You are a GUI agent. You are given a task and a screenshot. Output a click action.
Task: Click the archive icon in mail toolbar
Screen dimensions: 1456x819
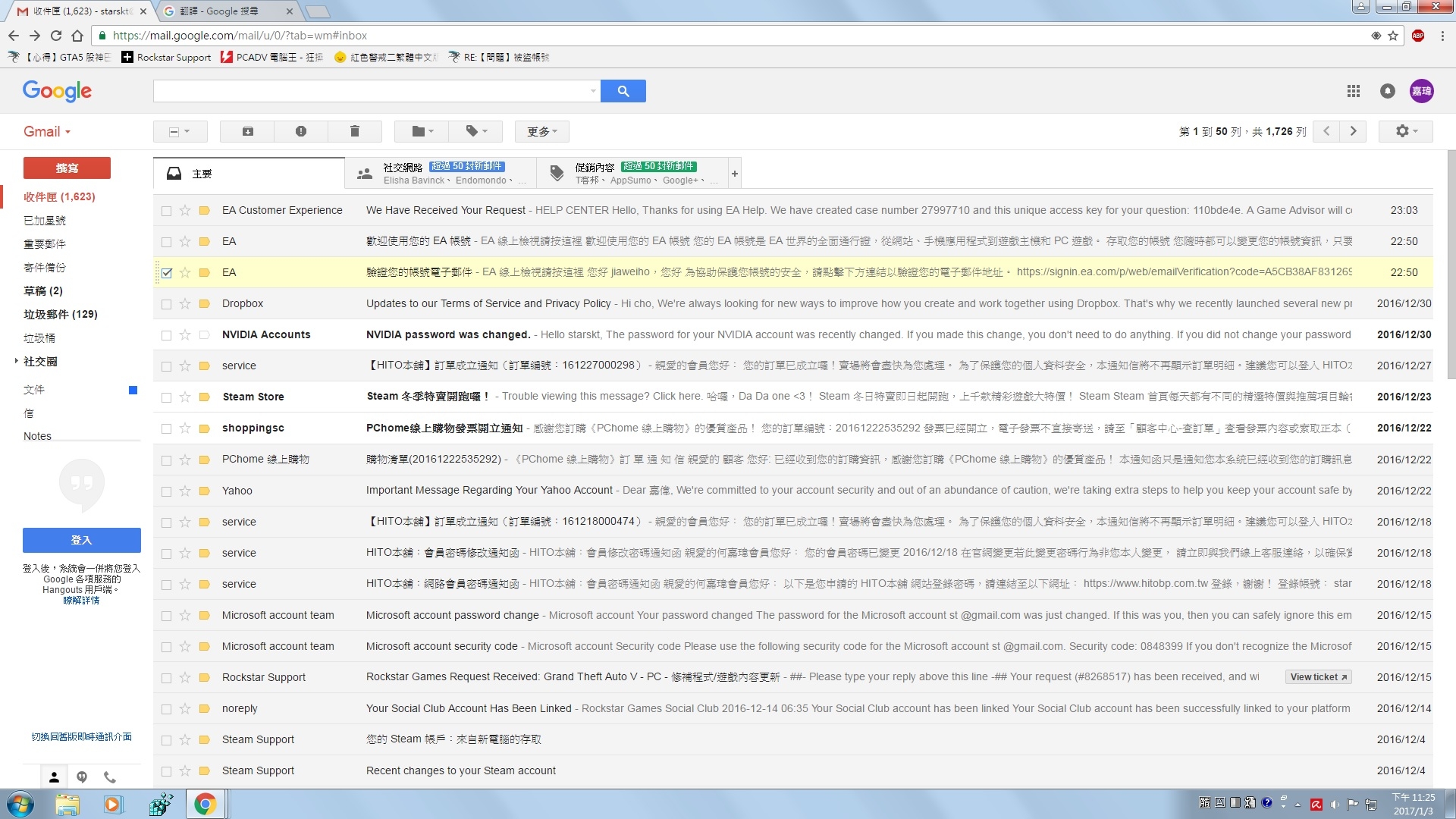click(x=247, y=132)
